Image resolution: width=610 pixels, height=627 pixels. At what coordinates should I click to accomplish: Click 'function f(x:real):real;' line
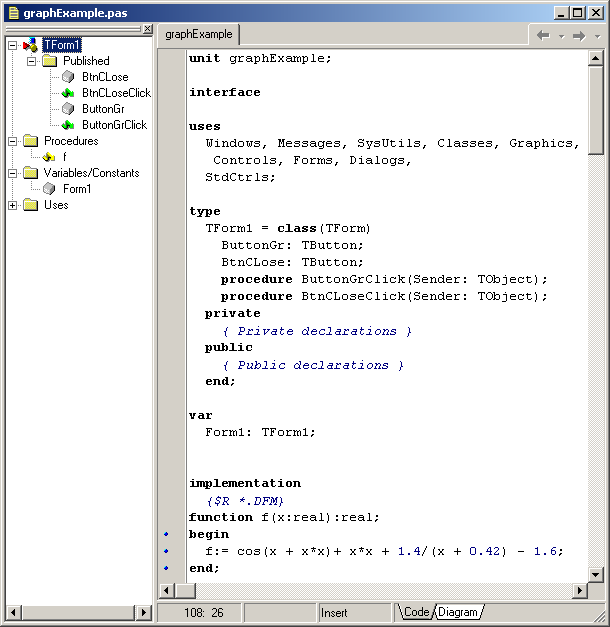click(284, 517)
